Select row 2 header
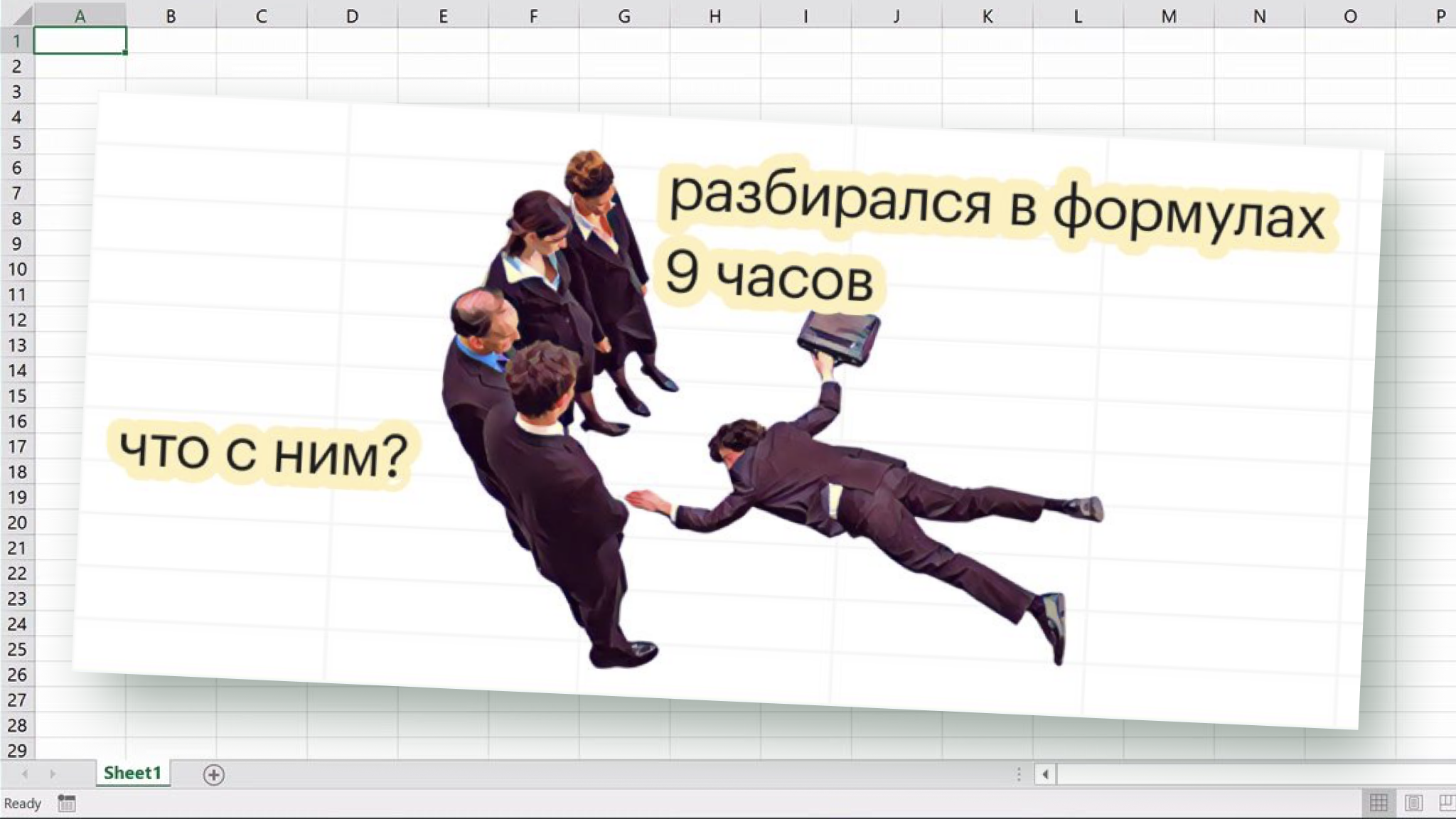The height and width of the screenshot is (819, 1456). 16,66
